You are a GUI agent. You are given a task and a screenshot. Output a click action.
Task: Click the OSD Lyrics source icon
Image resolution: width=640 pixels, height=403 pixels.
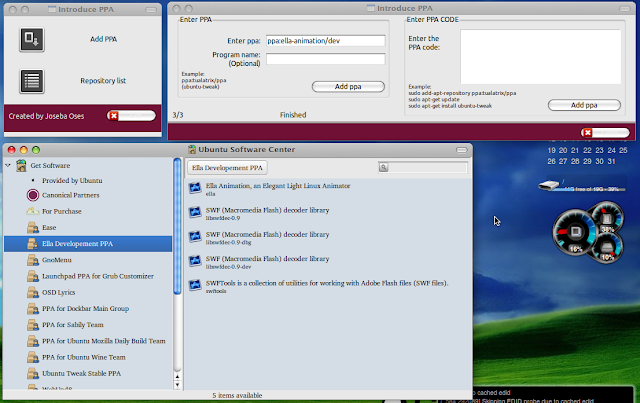click(33, 292)
